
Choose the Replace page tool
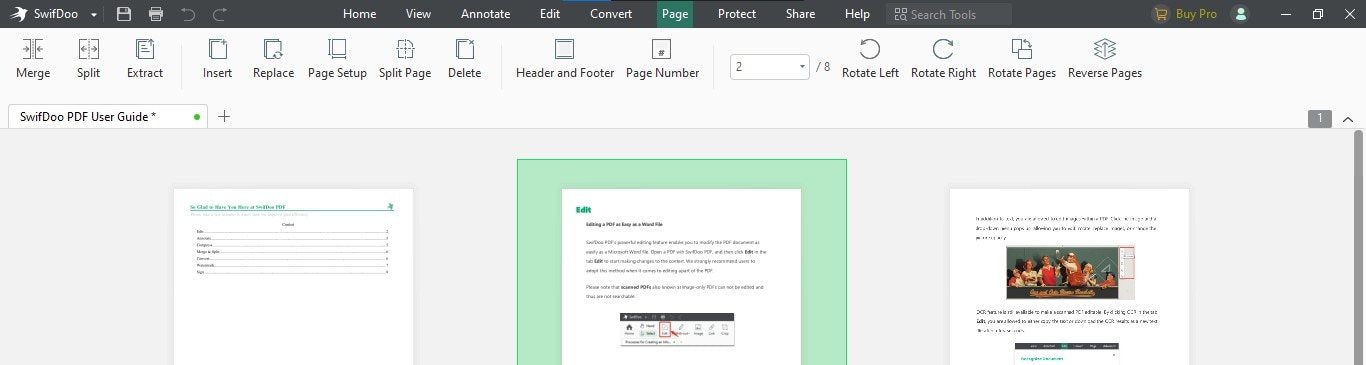[273, 49]
